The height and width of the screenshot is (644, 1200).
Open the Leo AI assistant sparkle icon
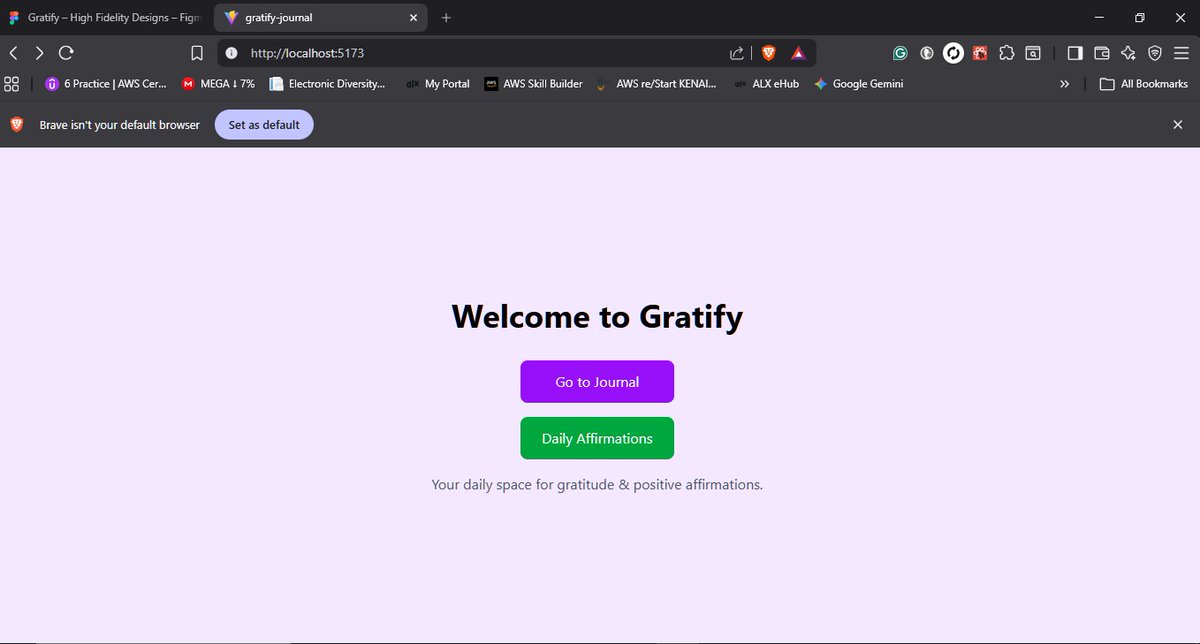[x=1128, y=53]
